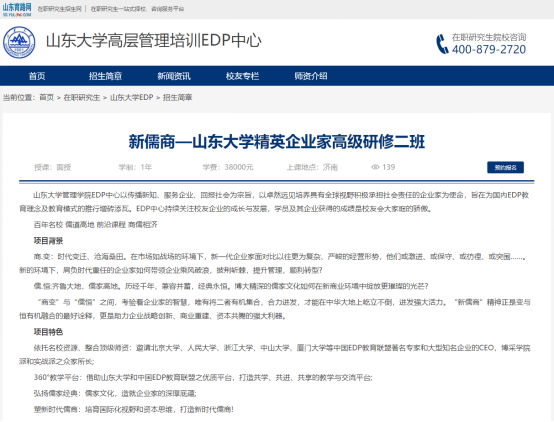Click the telephone handset icon
The height and width of the screenshot is (422, 554).
(x=442, y=44)
